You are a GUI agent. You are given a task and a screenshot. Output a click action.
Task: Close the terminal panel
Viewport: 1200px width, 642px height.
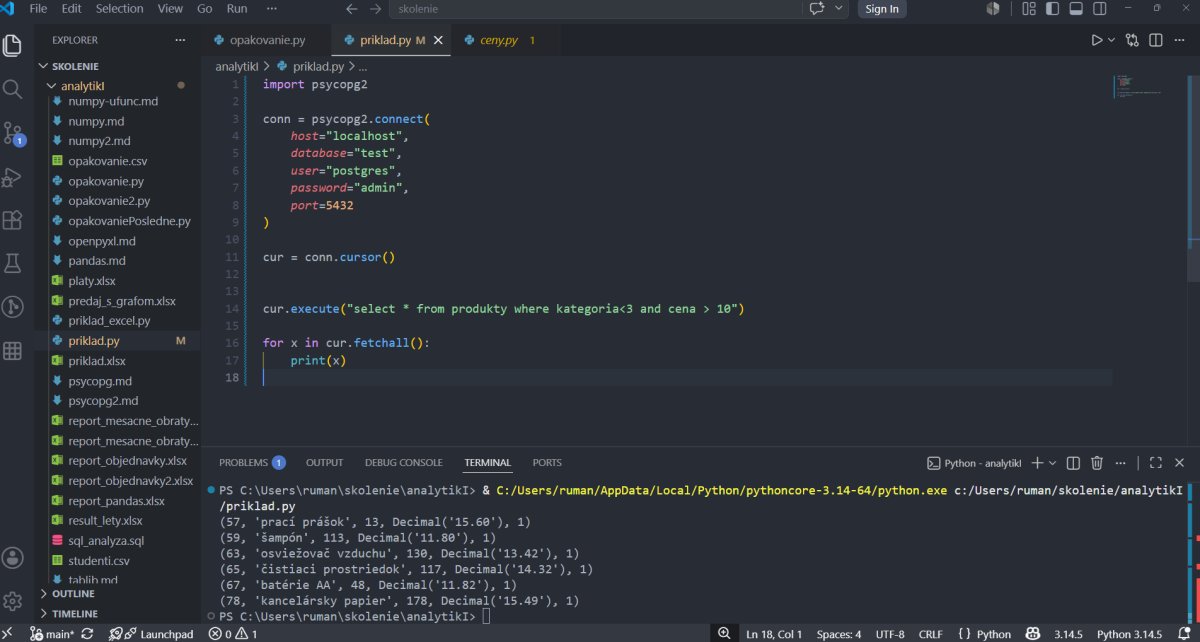click(x=1181, y=463)
